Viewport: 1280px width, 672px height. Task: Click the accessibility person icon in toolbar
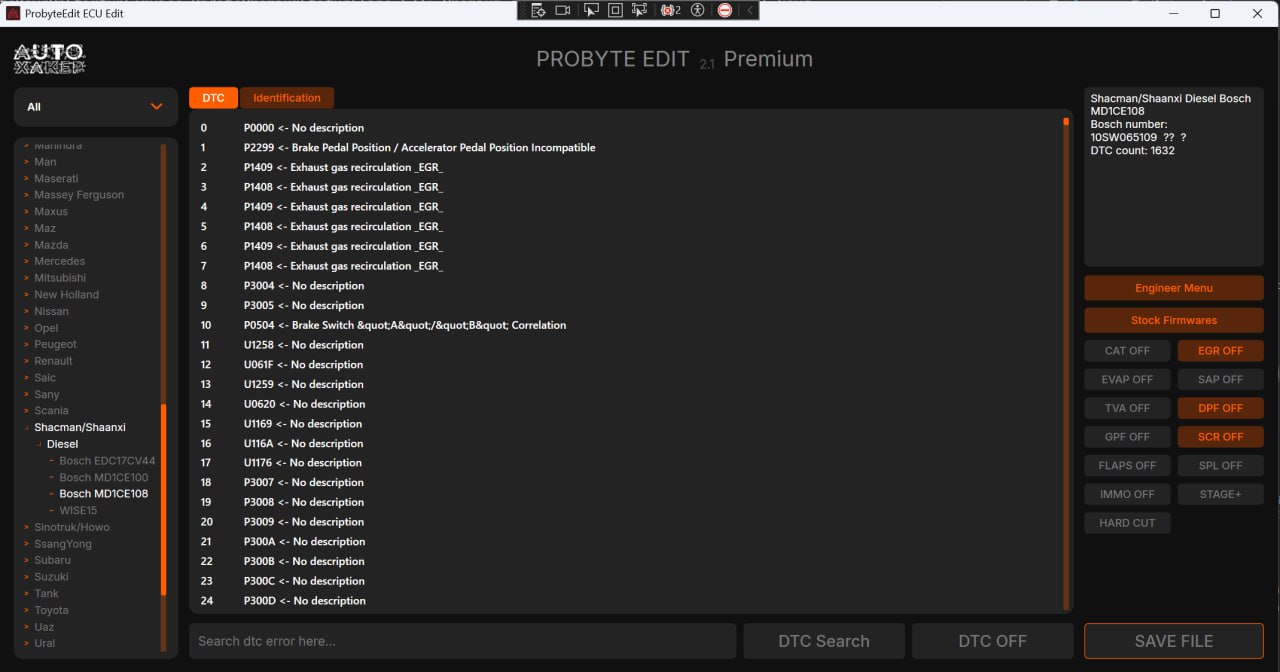tap(698, 10)
